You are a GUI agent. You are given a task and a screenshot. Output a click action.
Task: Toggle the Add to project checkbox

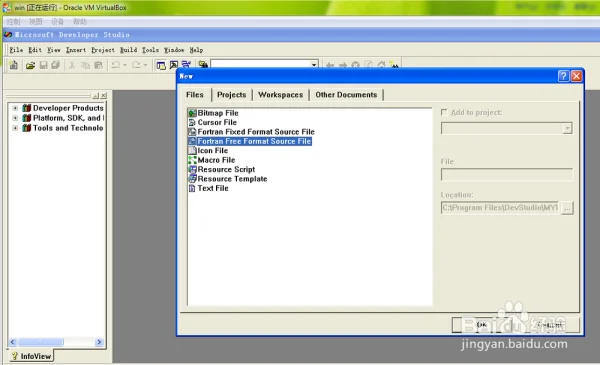pyautogui.click(x=444, y=112)
